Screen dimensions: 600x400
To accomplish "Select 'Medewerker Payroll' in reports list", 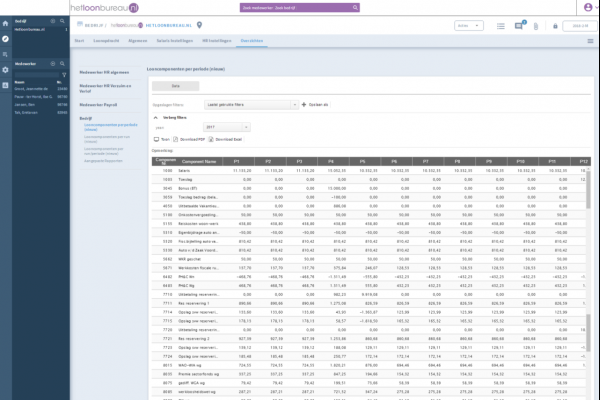I will [x=99, y=103].
